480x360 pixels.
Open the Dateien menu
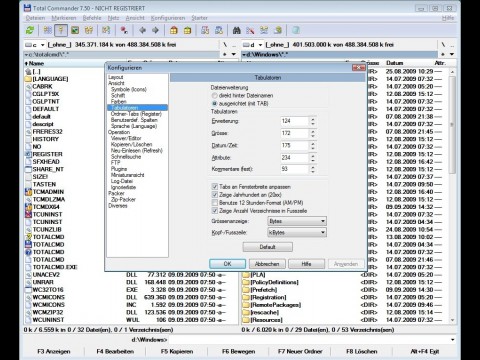click(x=35, y=18)
